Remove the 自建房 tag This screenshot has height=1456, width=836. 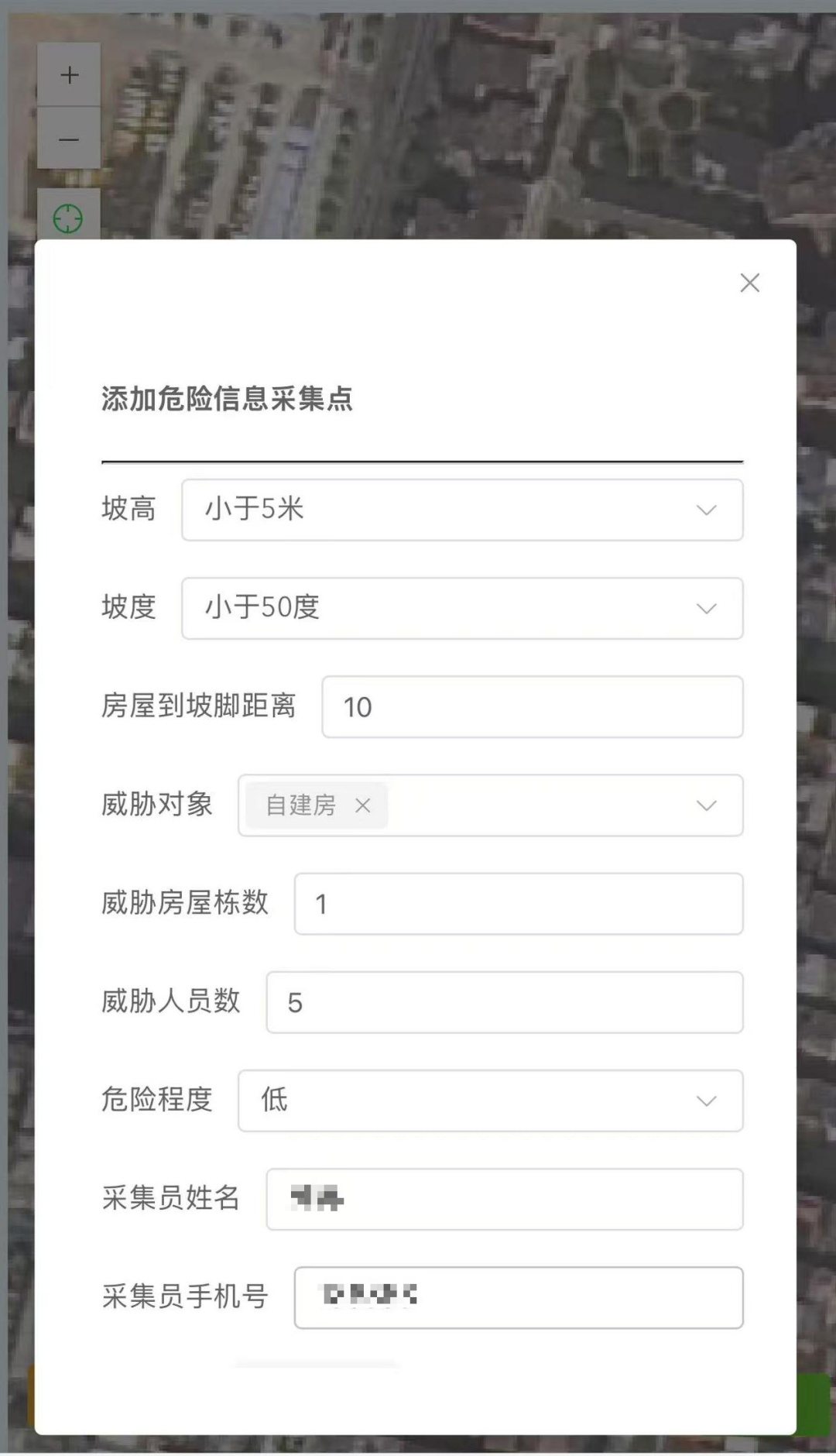point(362,805)
